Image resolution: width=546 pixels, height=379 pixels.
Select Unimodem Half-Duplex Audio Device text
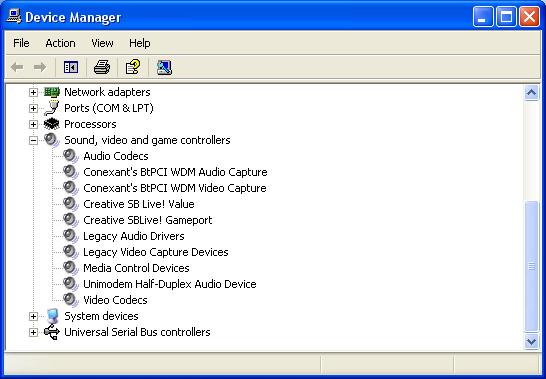(170, 284)
